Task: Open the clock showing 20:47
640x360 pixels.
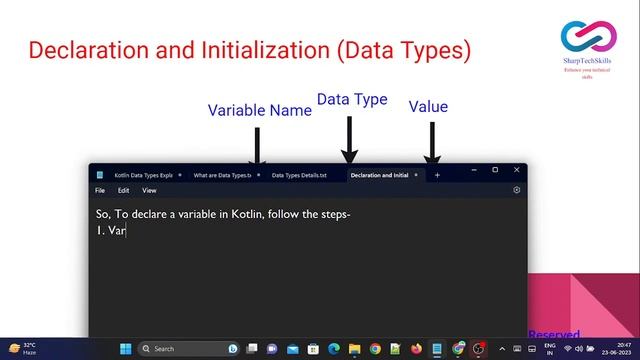Action: point(616,349)
